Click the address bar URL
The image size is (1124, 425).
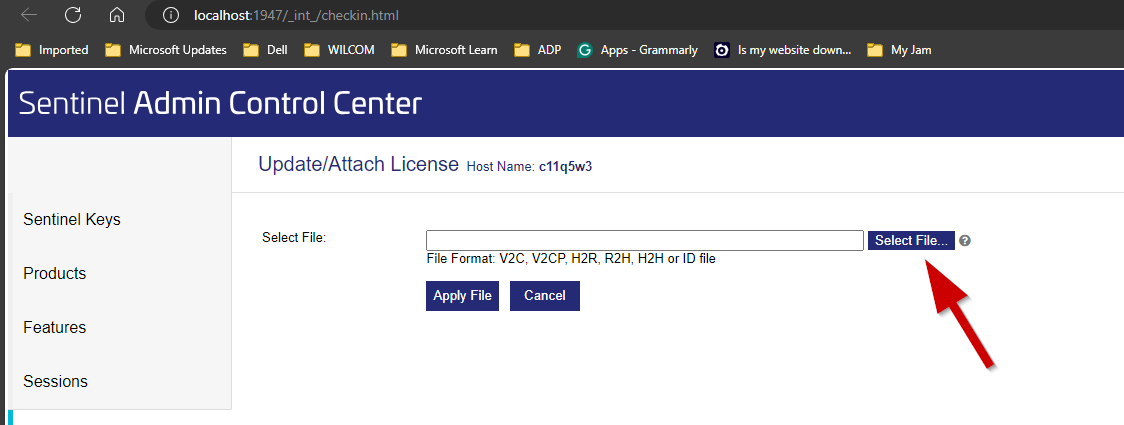[x=296, y=15]
